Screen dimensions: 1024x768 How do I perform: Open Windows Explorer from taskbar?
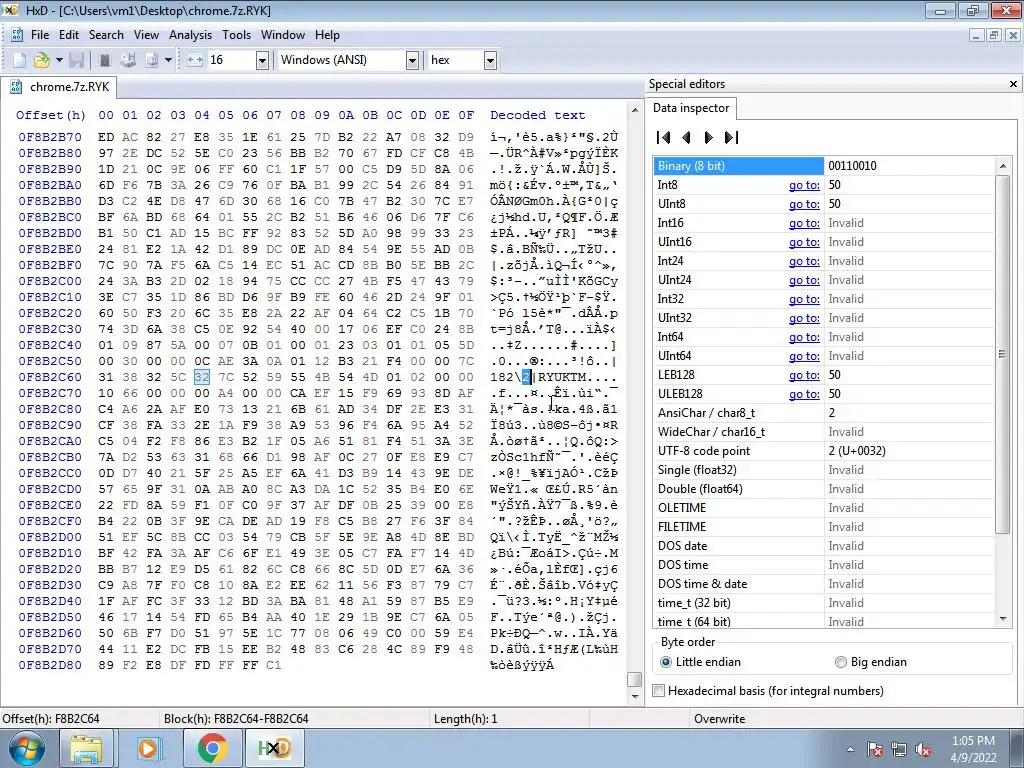click(86, 748)
